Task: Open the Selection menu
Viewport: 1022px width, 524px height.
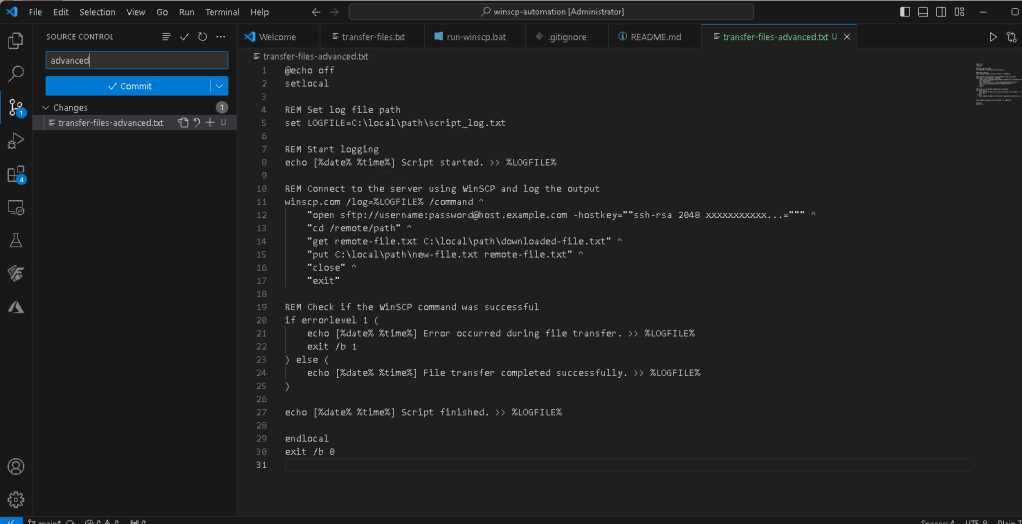Action: click(x=97, y=12)
